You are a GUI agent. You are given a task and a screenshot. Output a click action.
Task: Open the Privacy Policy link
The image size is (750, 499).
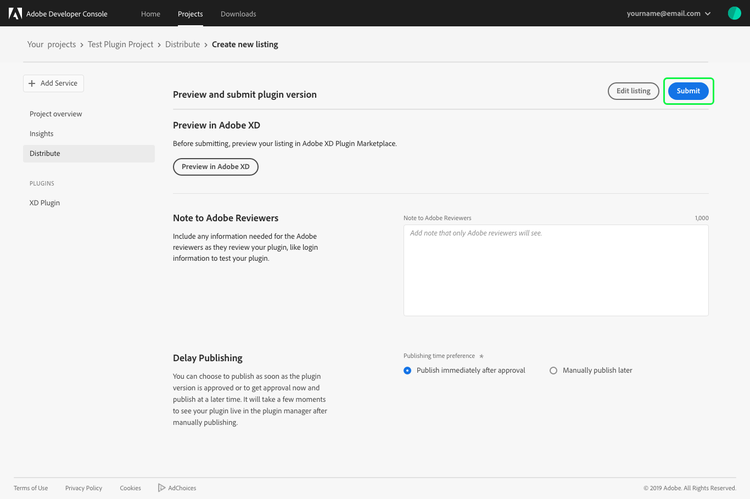[84, 488]
